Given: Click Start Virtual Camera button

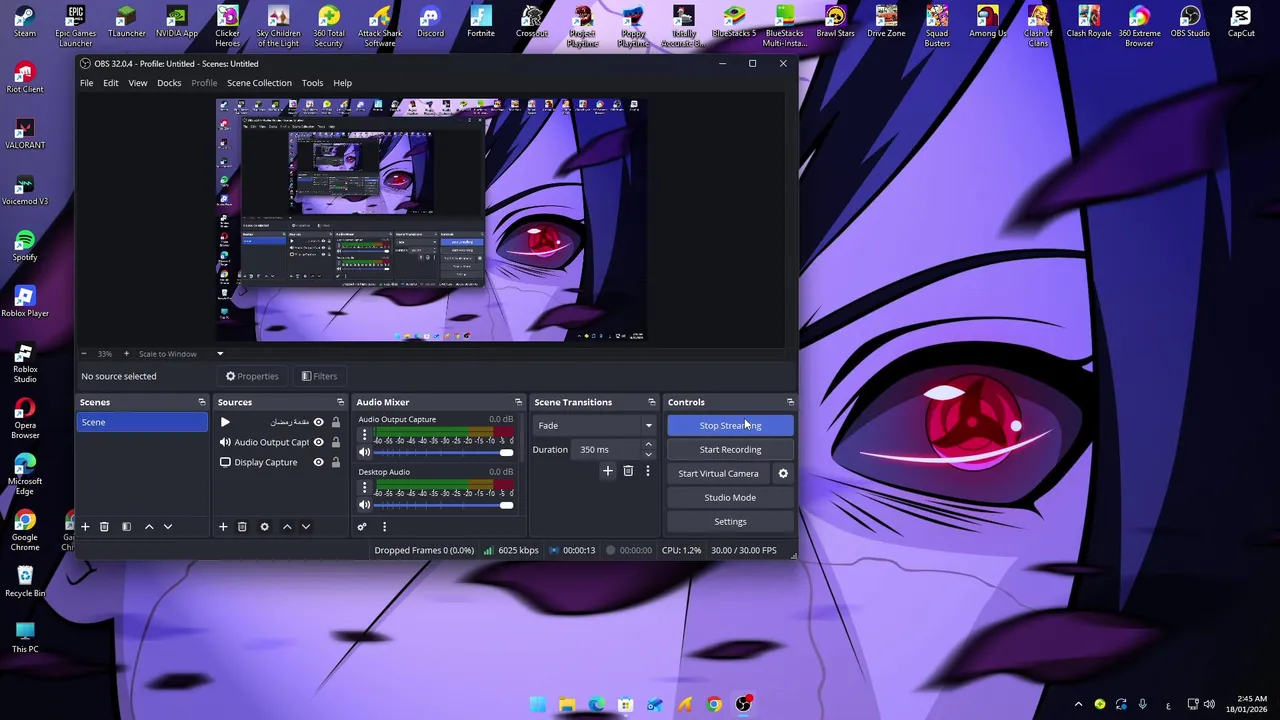Looking at the screenshot, I should (x=718, y=473).
